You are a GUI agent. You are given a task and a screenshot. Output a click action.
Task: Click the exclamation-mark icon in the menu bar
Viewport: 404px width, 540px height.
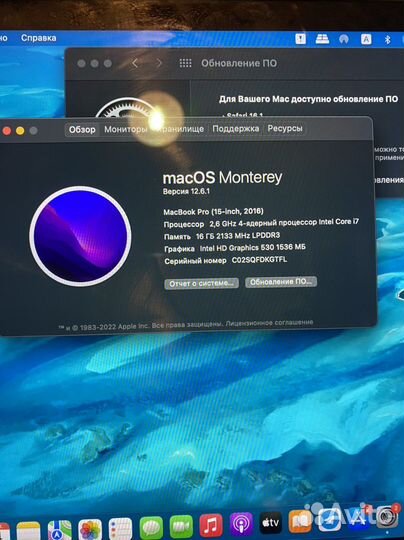pyautogui.click(x=300, y=39)
